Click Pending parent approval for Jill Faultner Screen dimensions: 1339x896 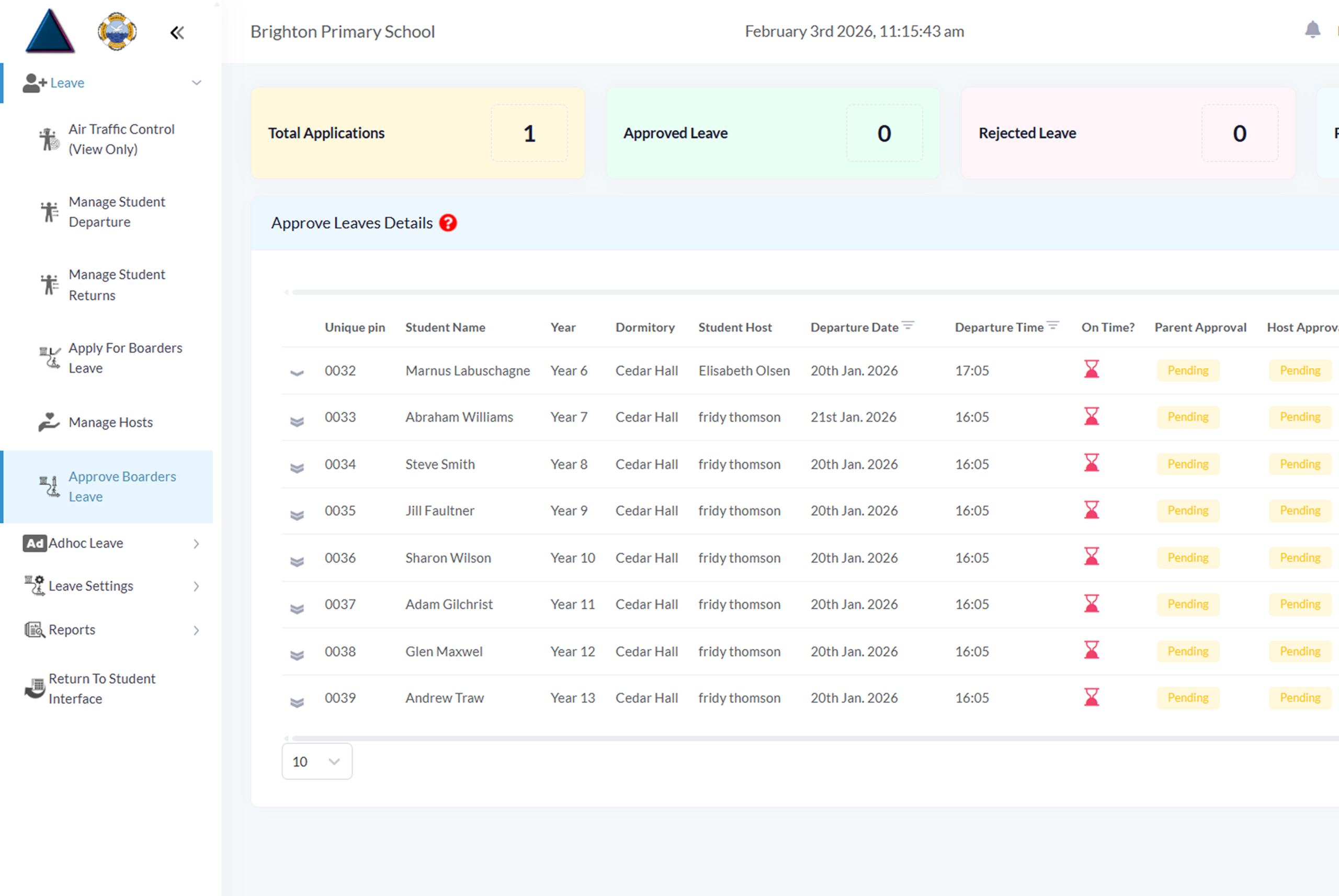pyautogui.click(x=1188, y=511)
